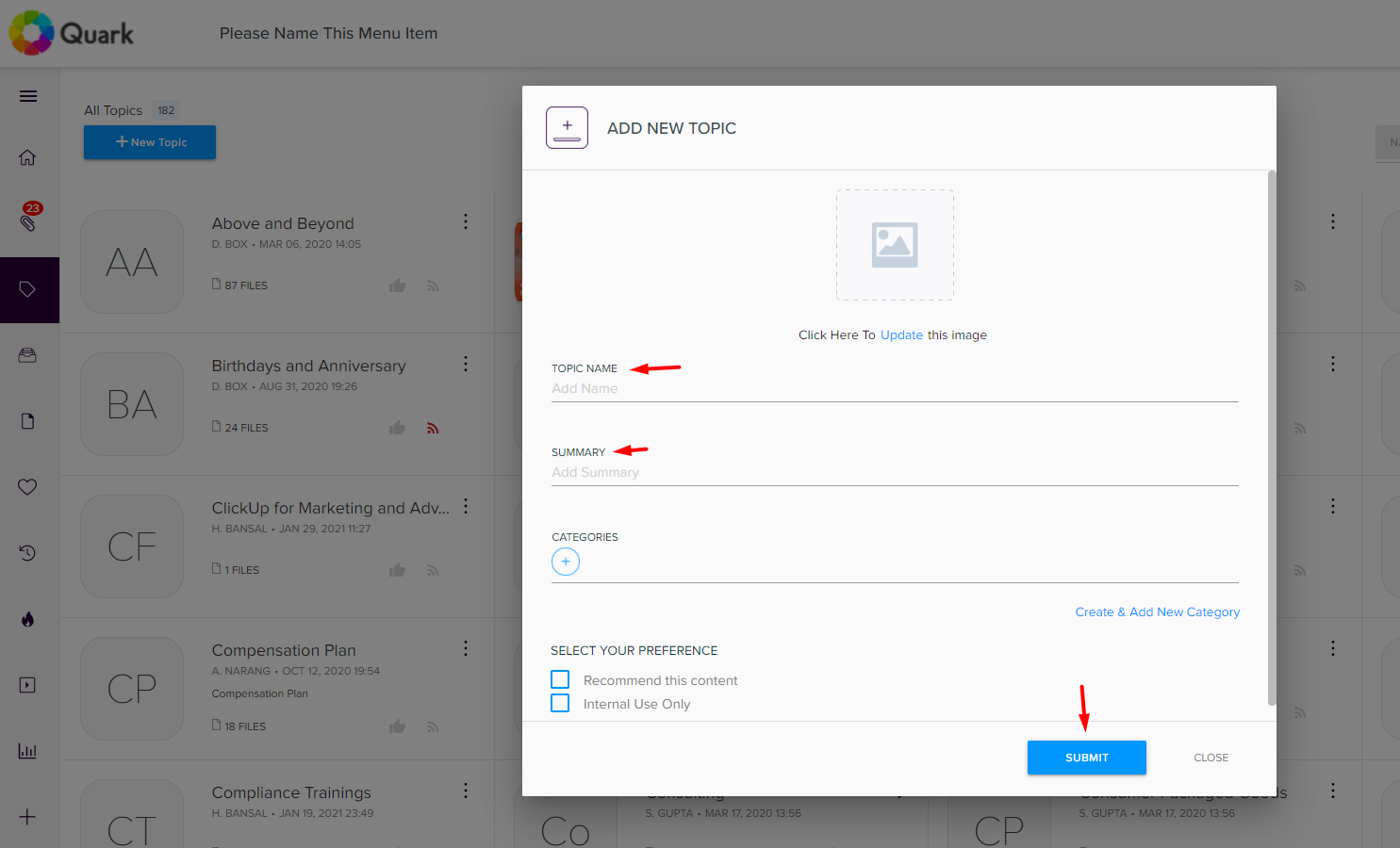Like the Compensation Plan topic
This screenshot has height=848, width=1400.
tap(397, 726)
